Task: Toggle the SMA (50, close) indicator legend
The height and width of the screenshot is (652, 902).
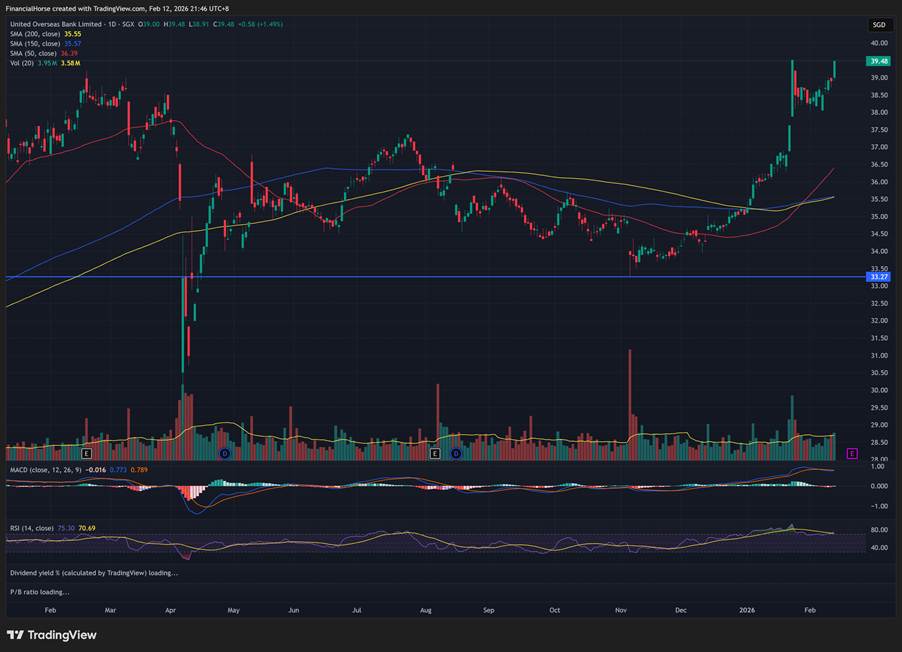Action: (31, 53)
